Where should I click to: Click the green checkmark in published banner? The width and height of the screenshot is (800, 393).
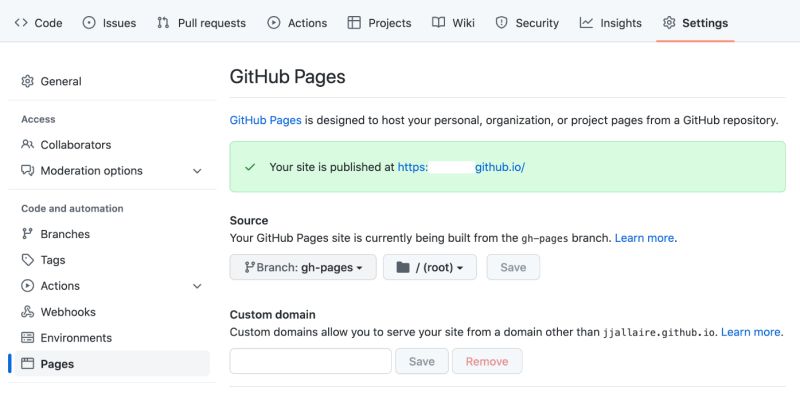coord(250,167)
